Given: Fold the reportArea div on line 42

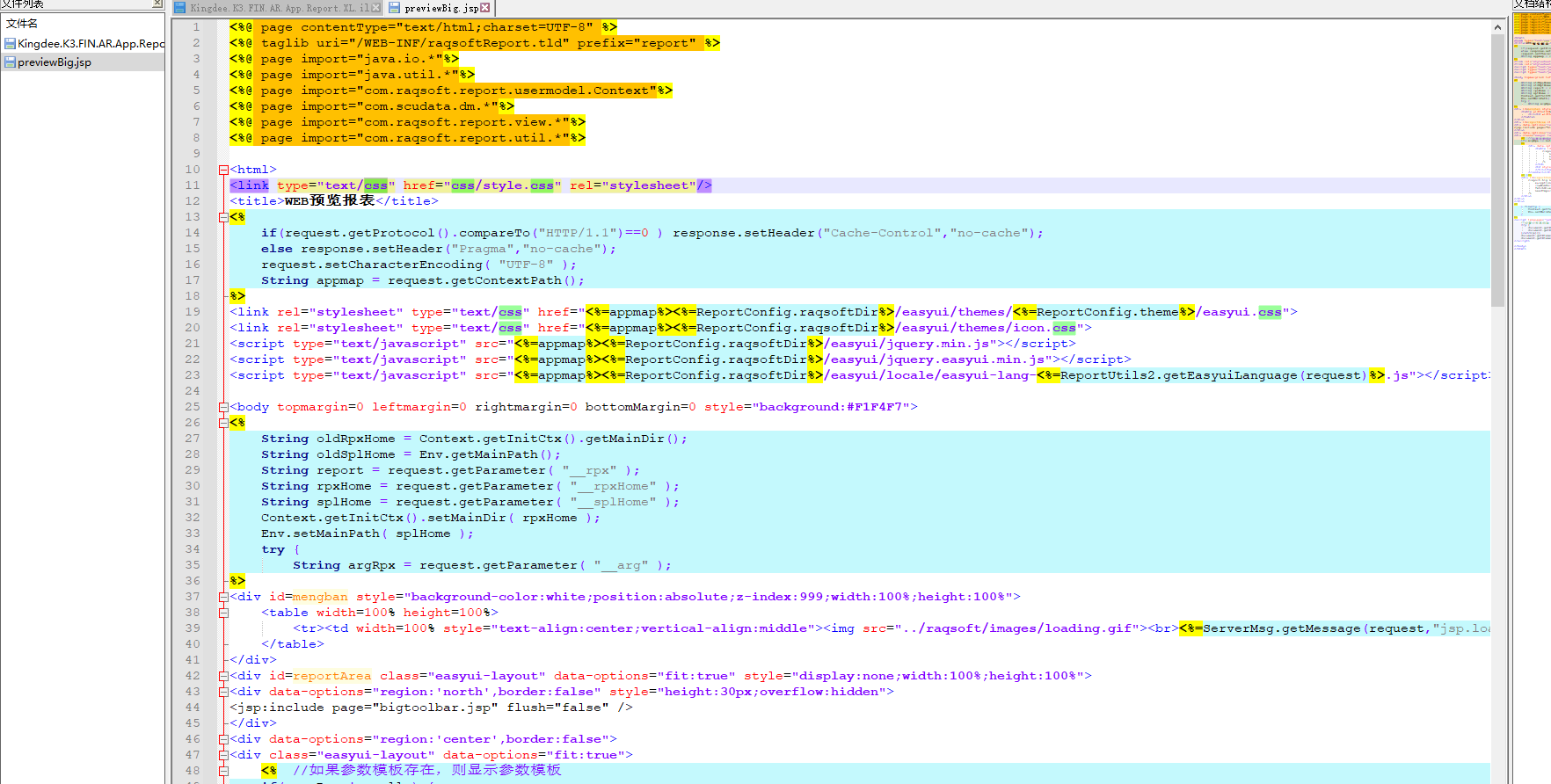Looking at the screenshot, I should click(223, 676).
